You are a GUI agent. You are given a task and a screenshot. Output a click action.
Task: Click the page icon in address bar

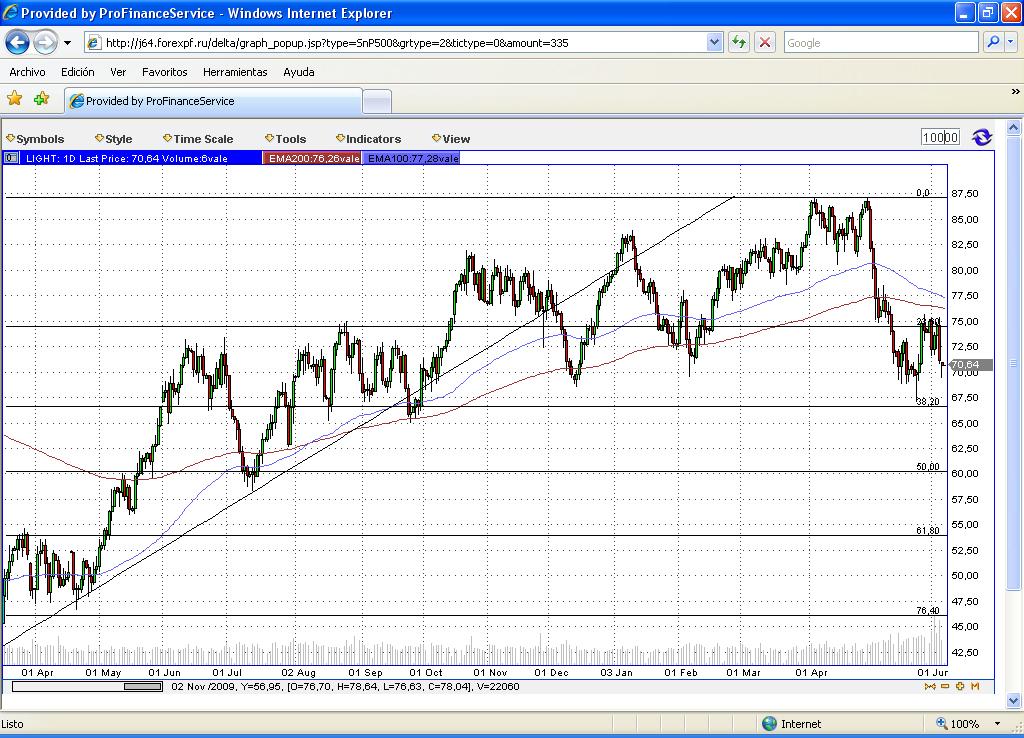(94, 43)
